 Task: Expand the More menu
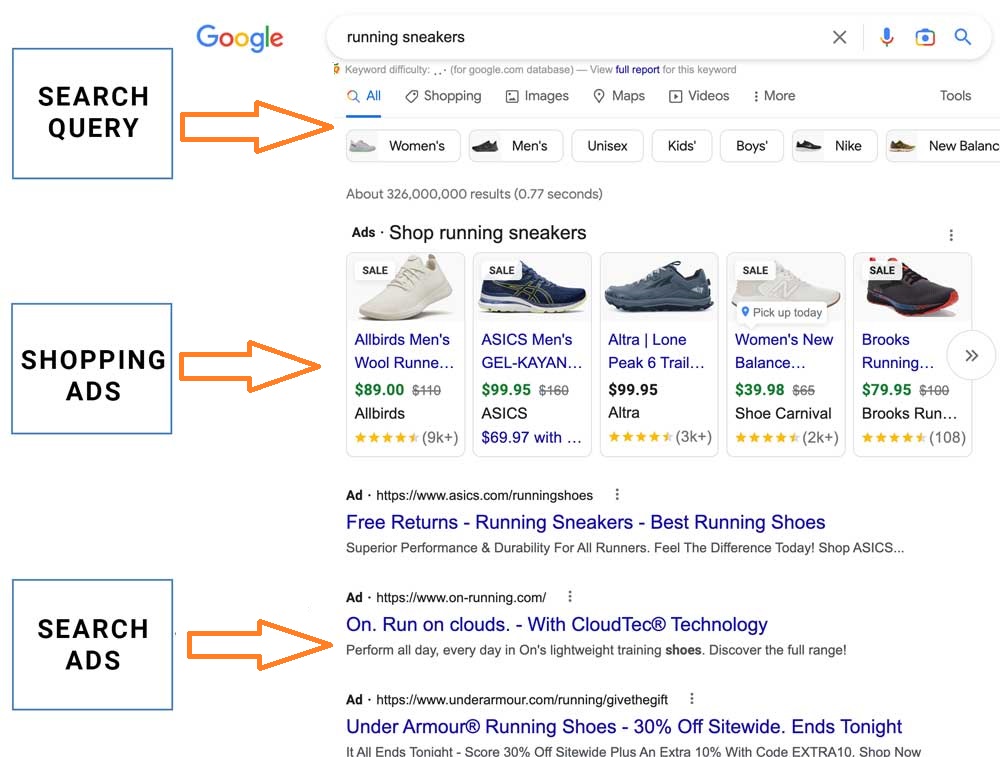774,96
